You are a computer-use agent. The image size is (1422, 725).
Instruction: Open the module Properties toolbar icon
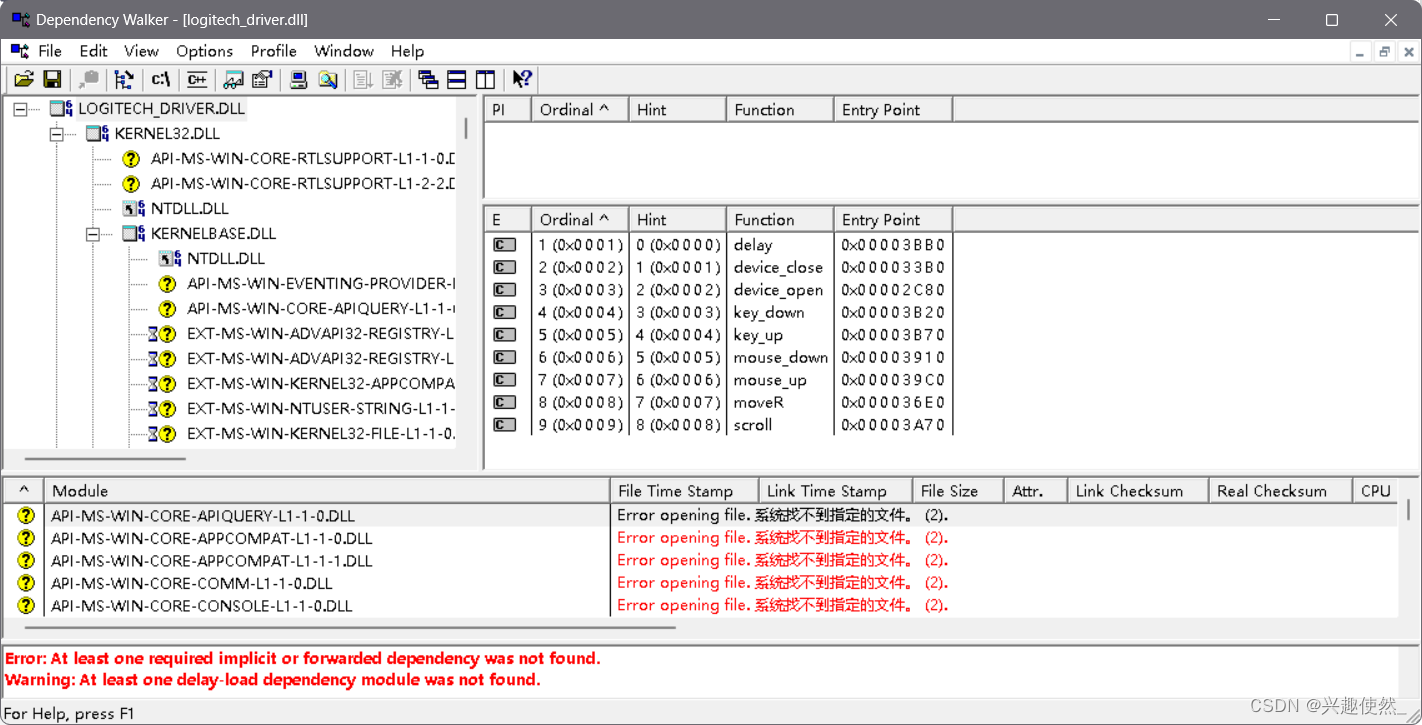point(262,79)
